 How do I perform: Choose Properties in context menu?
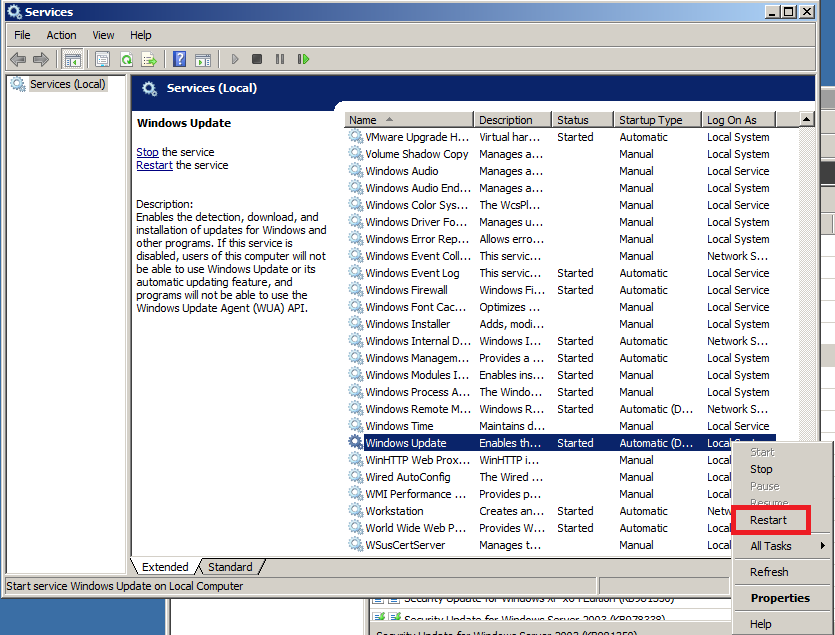point(780,598)
